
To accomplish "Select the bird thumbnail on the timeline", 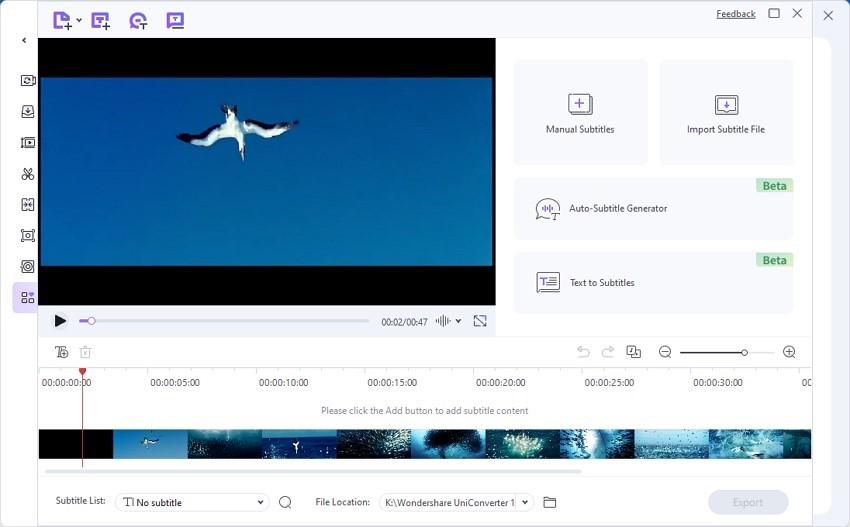I will tap(150, 444).
